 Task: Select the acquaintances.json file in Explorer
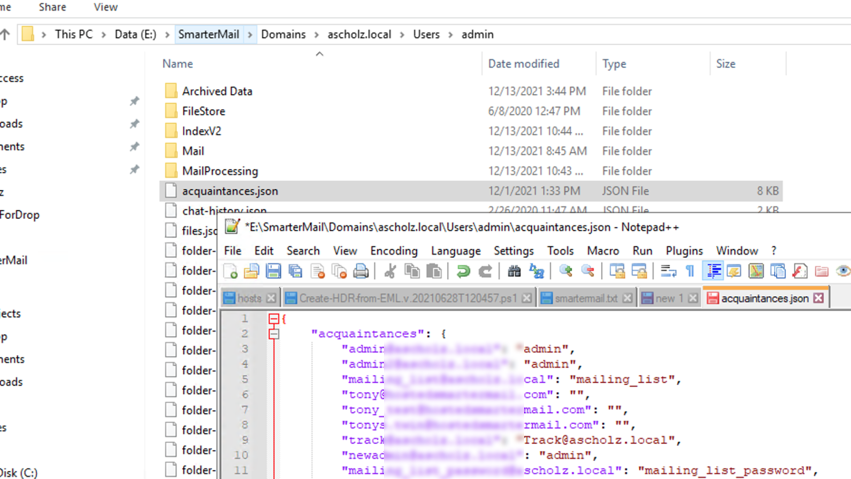click(230, 191)
